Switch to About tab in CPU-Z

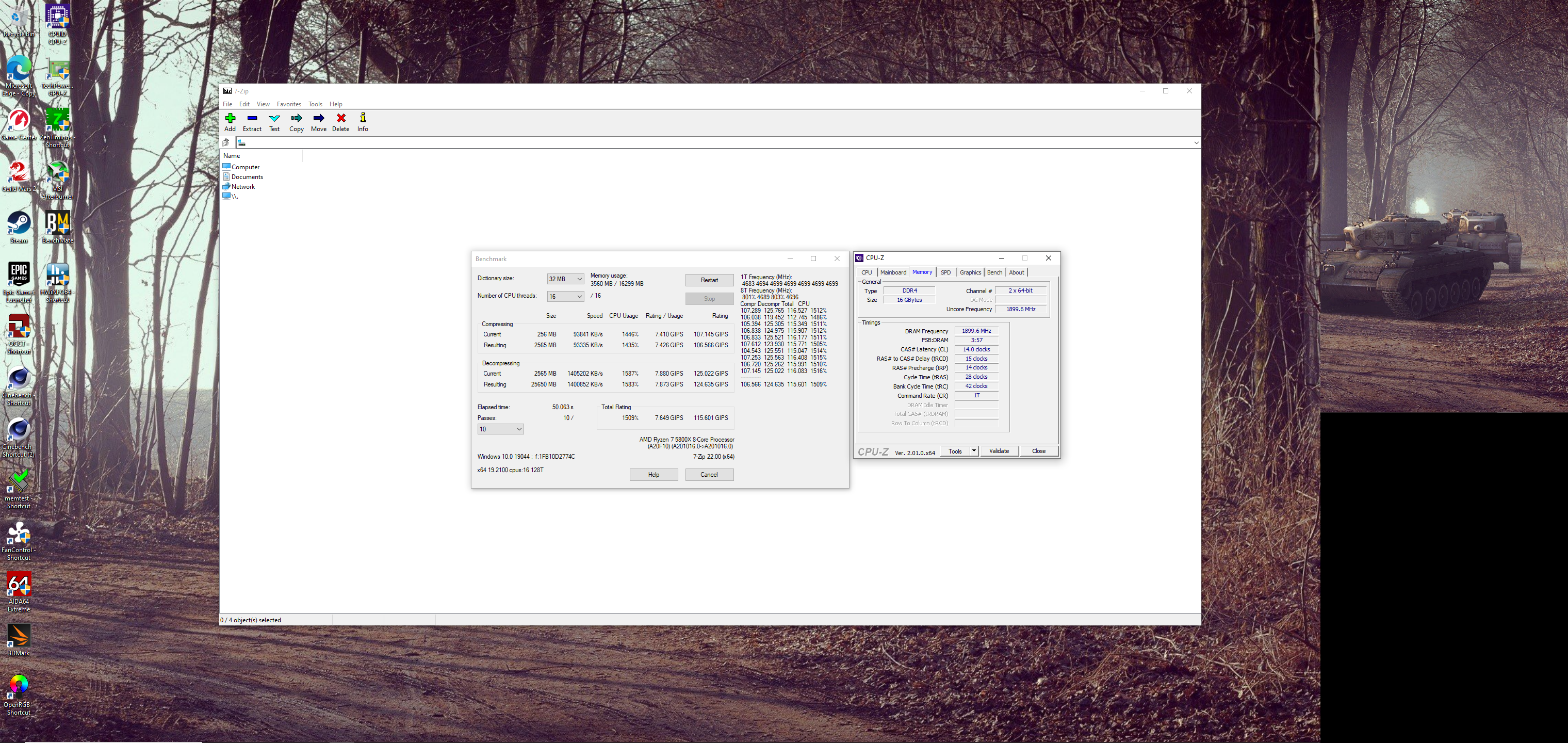(1017, 273)
